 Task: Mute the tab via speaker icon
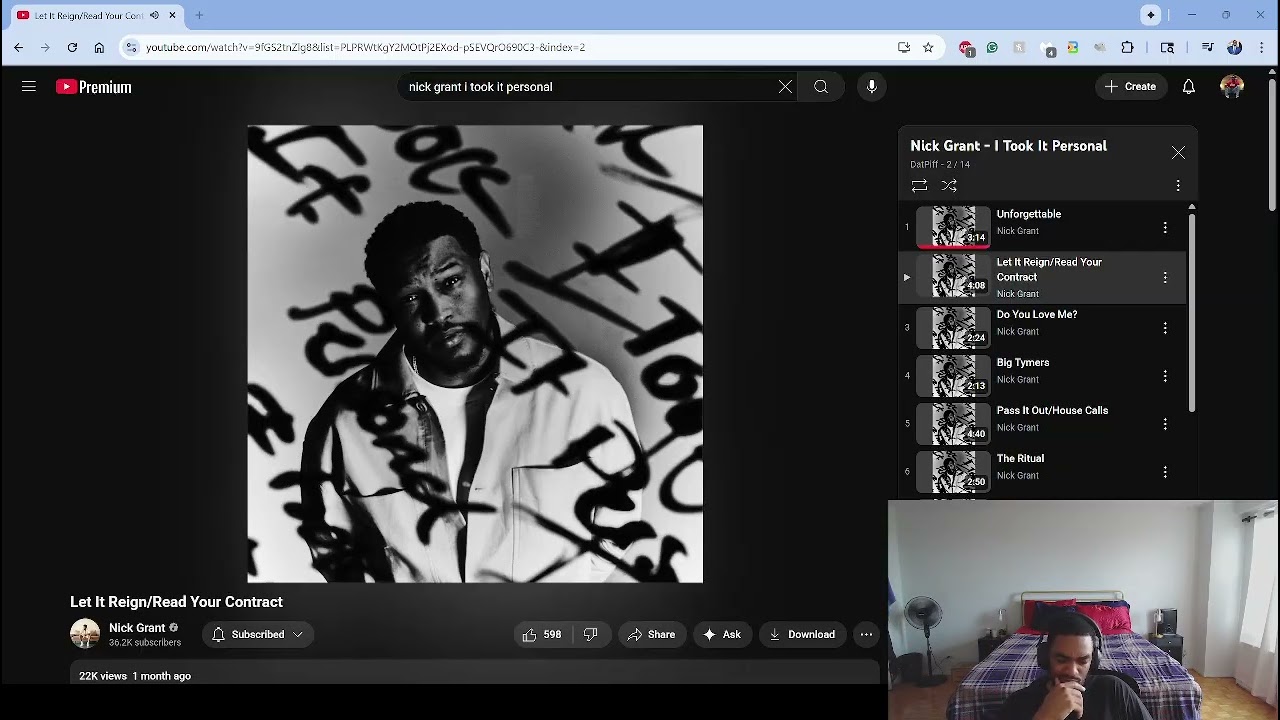[154, 15]
